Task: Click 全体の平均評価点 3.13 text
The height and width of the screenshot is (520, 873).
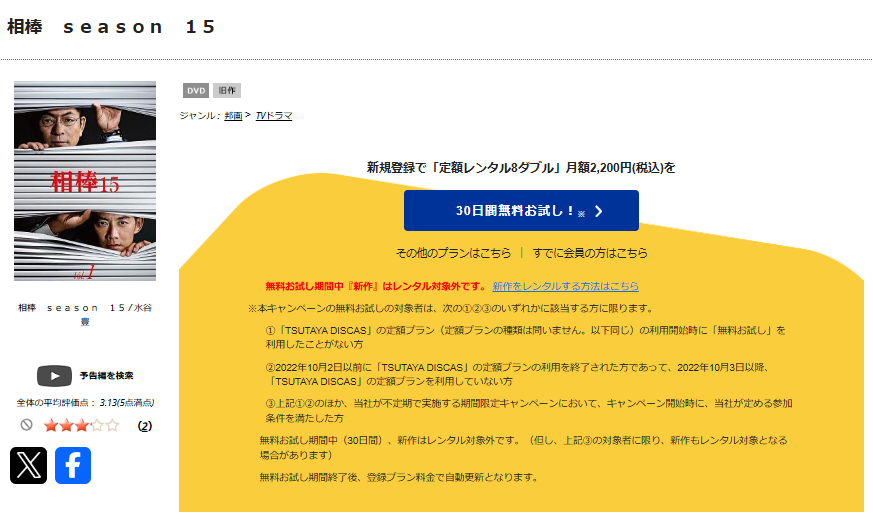Action: [x=85, y=403]
